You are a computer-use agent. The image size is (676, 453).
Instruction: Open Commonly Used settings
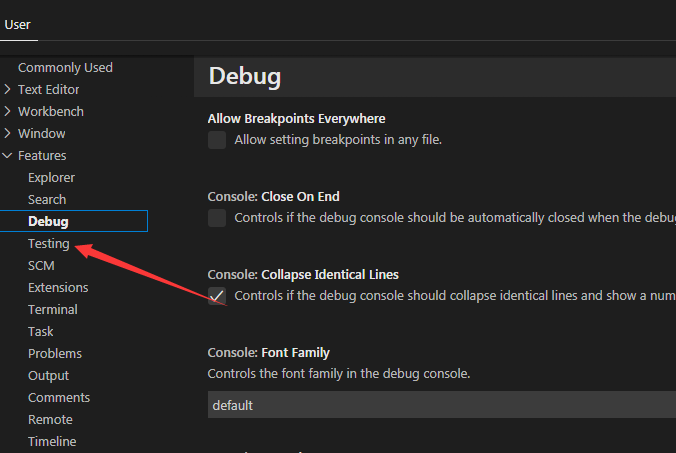(x=65, y=68)
